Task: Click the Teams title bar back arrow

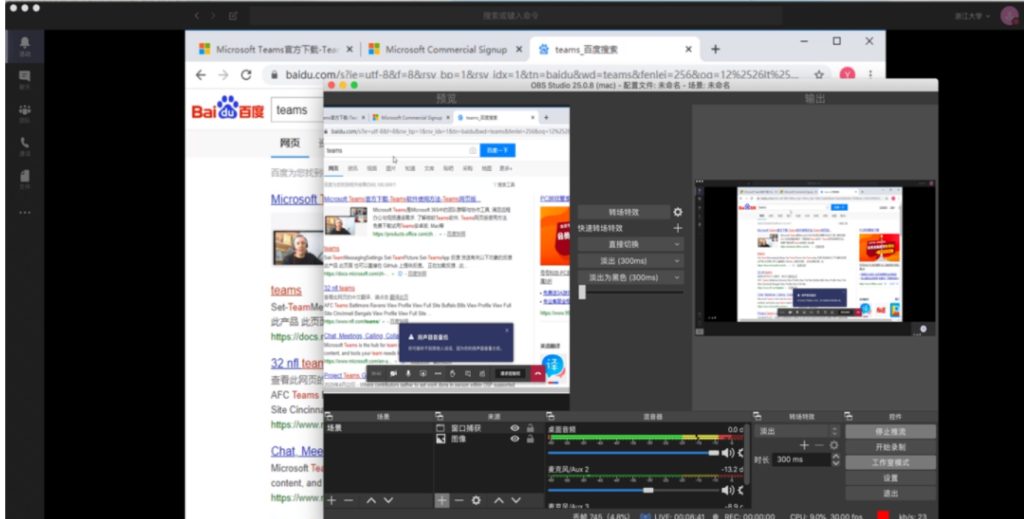Action: click(197, 16)
